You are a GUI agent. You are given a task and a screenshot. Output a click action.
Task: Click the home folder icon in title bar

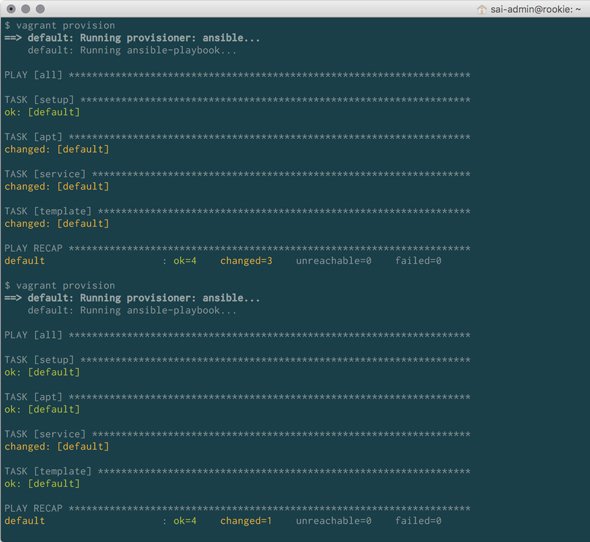[x=481, y=9]
